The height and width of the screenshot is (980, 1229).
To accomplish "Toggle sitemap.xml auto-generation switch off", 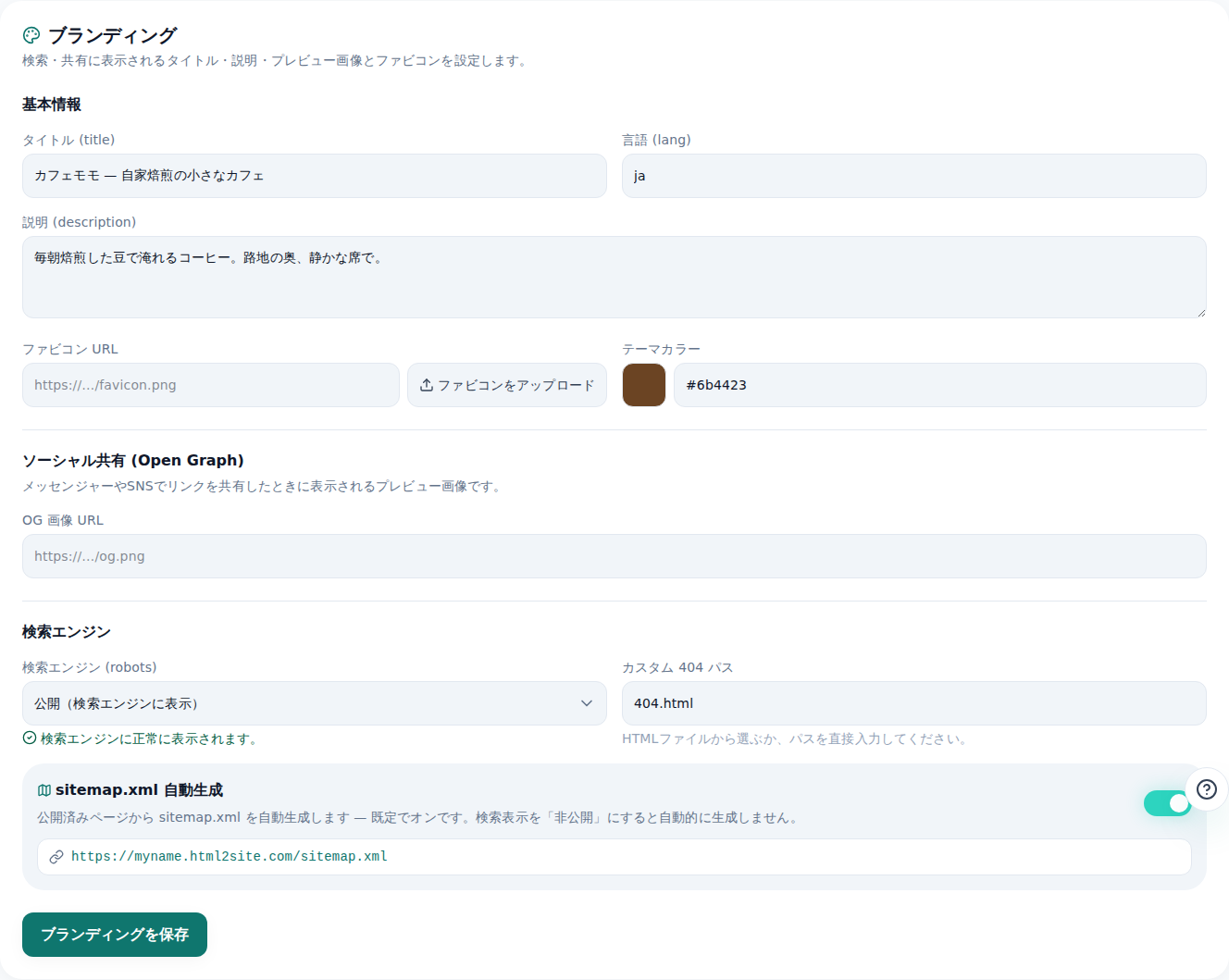I will pyautogui.click(x=1167, y=803).
